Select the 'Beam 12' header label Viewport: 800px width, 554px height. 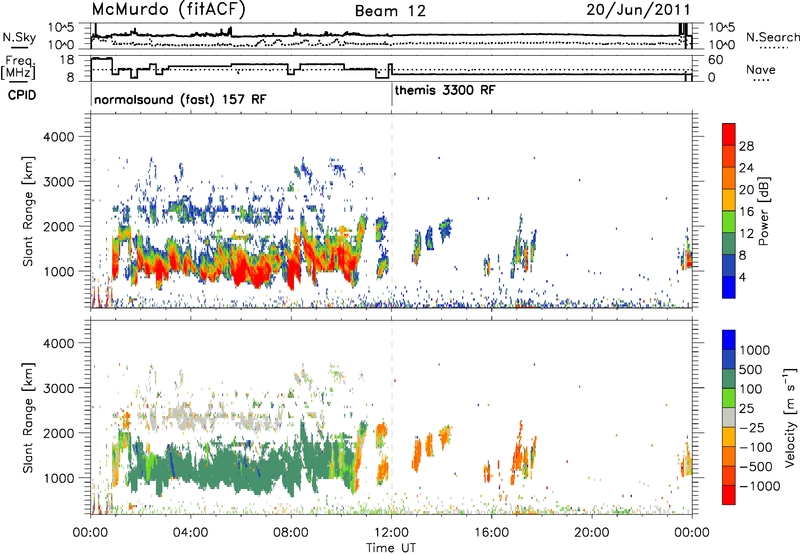[390, 11]
